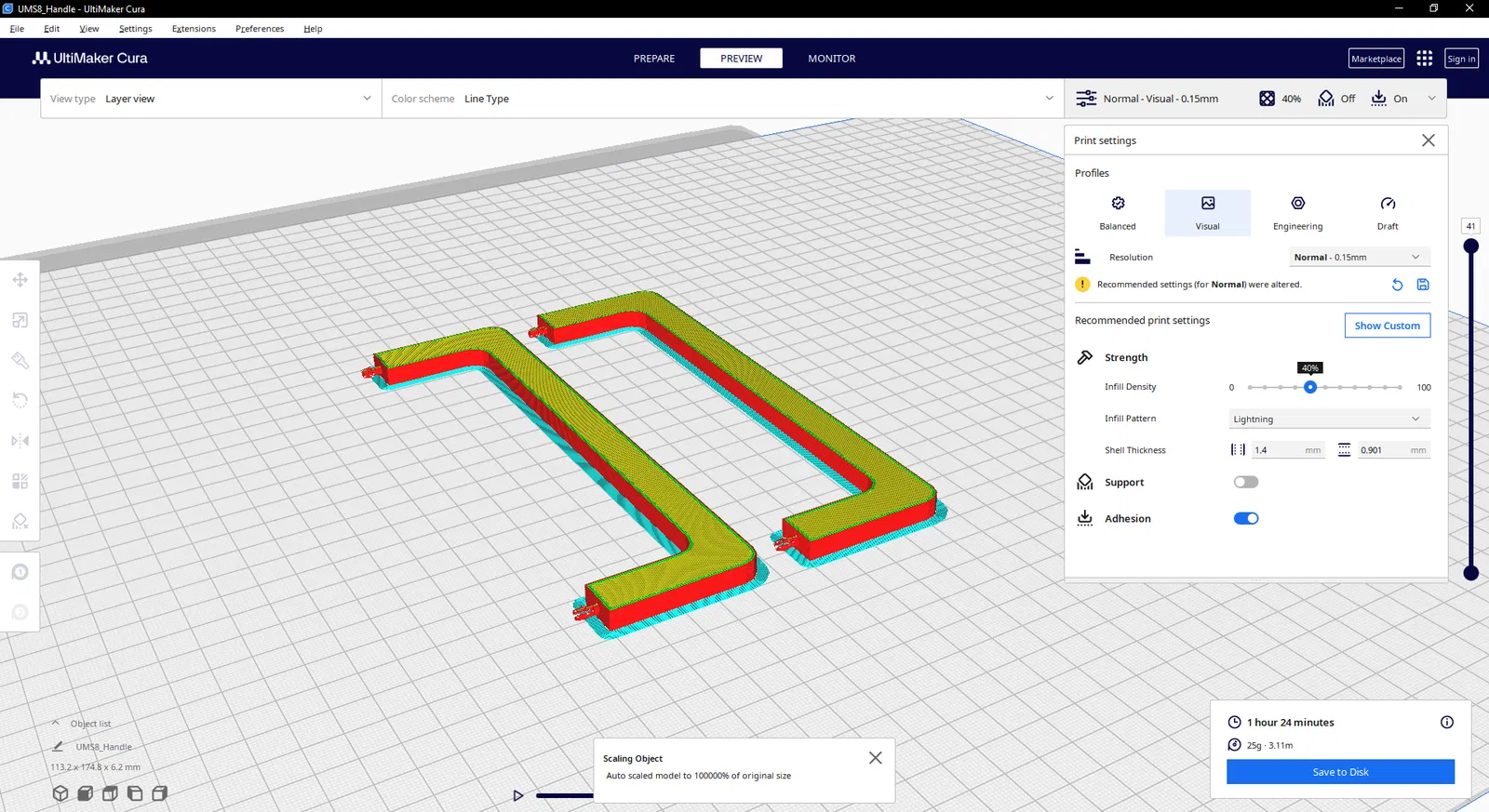This screenshot has height=812, width=1489.
Task: Open the Resolution dropdown showing Normal - 0.15mm
Action: coord(1360,258)
